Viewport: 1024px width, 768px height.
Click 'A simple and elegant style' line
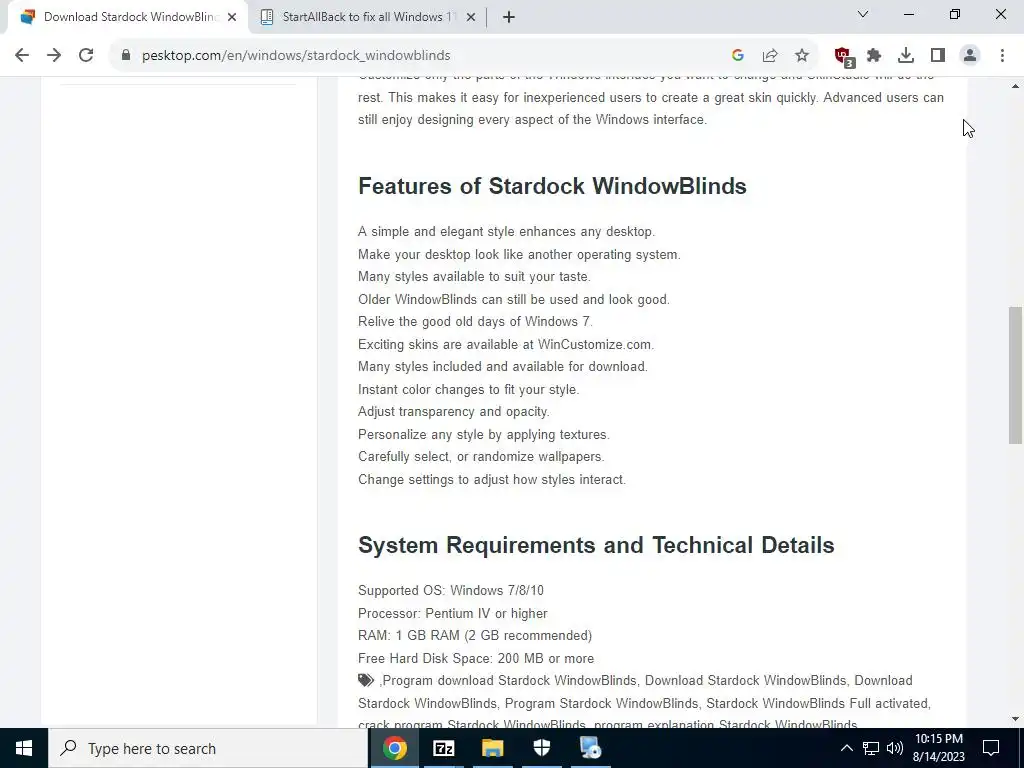(507, 231)
